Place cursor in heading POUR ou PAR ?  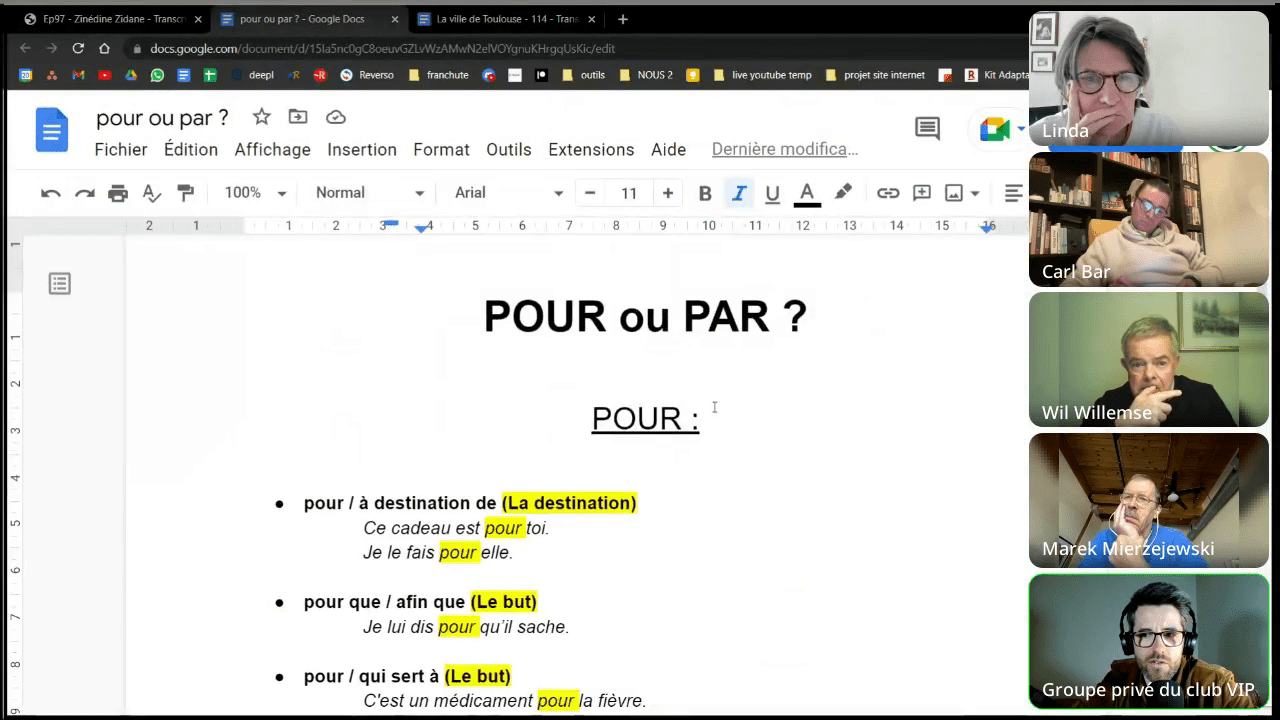tap(645, 316)
